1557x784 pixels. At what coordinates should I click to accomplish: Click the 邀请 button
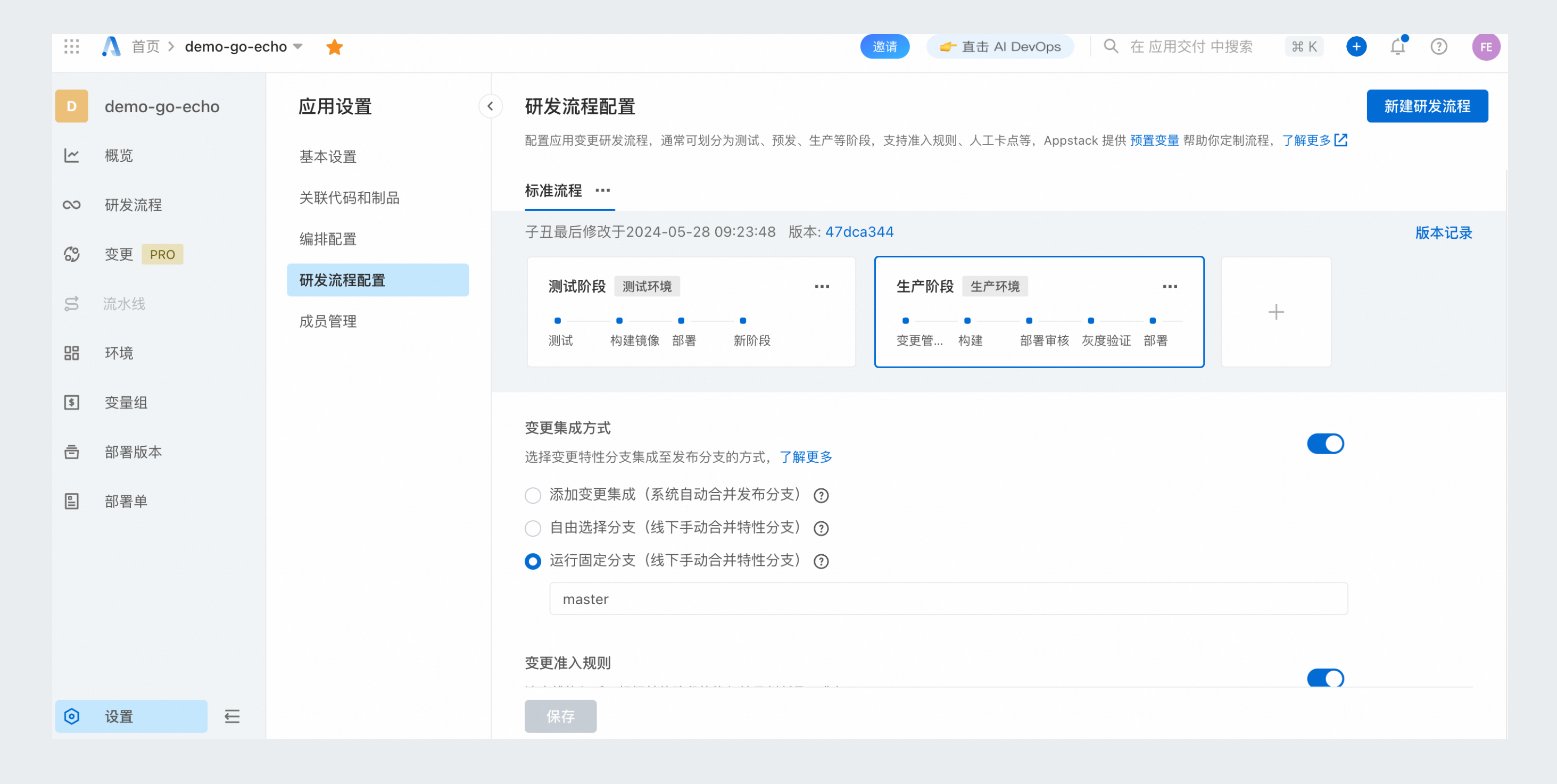tap(885, 46)
